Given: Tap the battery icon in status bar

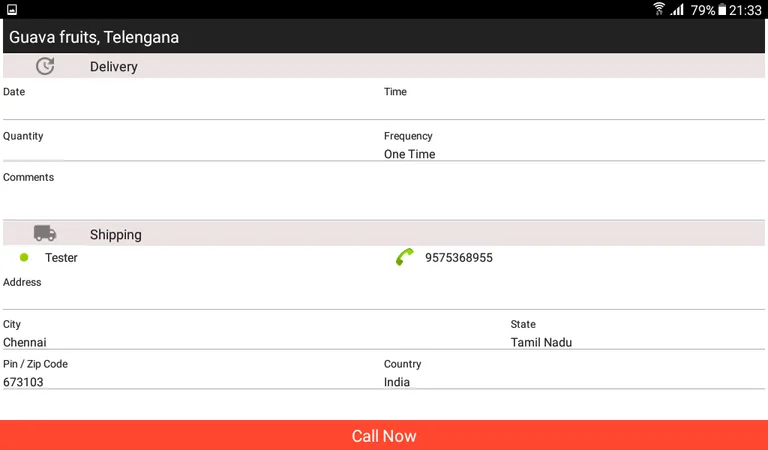Looking at the screenshot, I should click(x=722, y=10).
